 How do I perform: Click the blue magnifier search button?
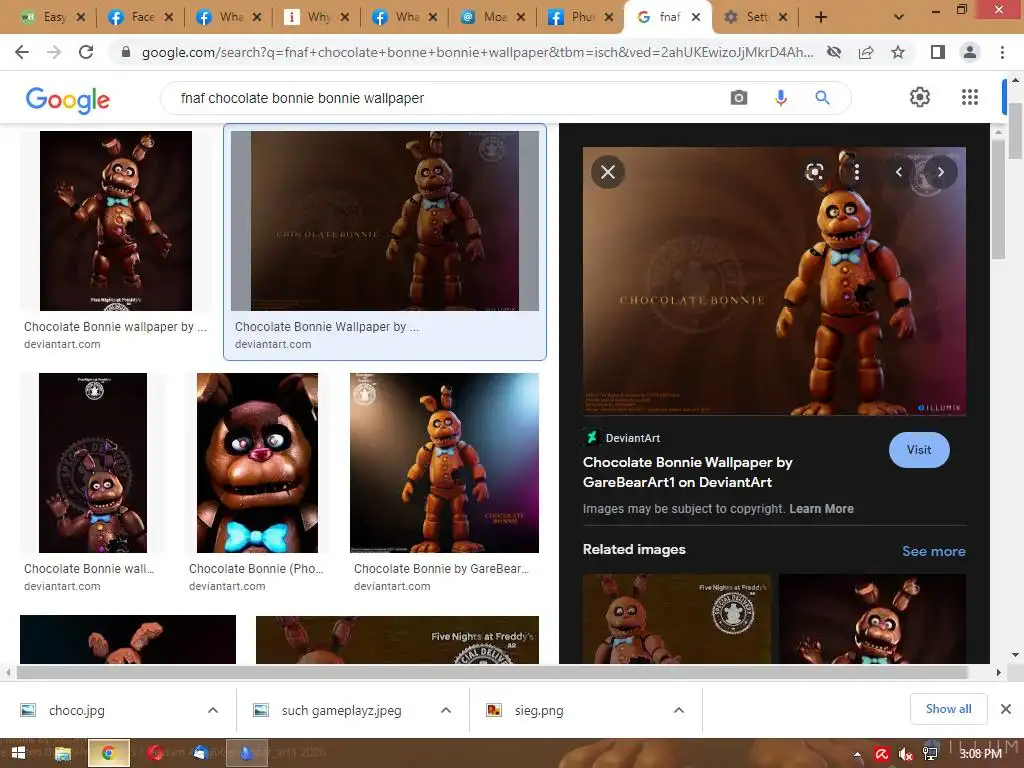pyautogui.click(x=822, y=98)
